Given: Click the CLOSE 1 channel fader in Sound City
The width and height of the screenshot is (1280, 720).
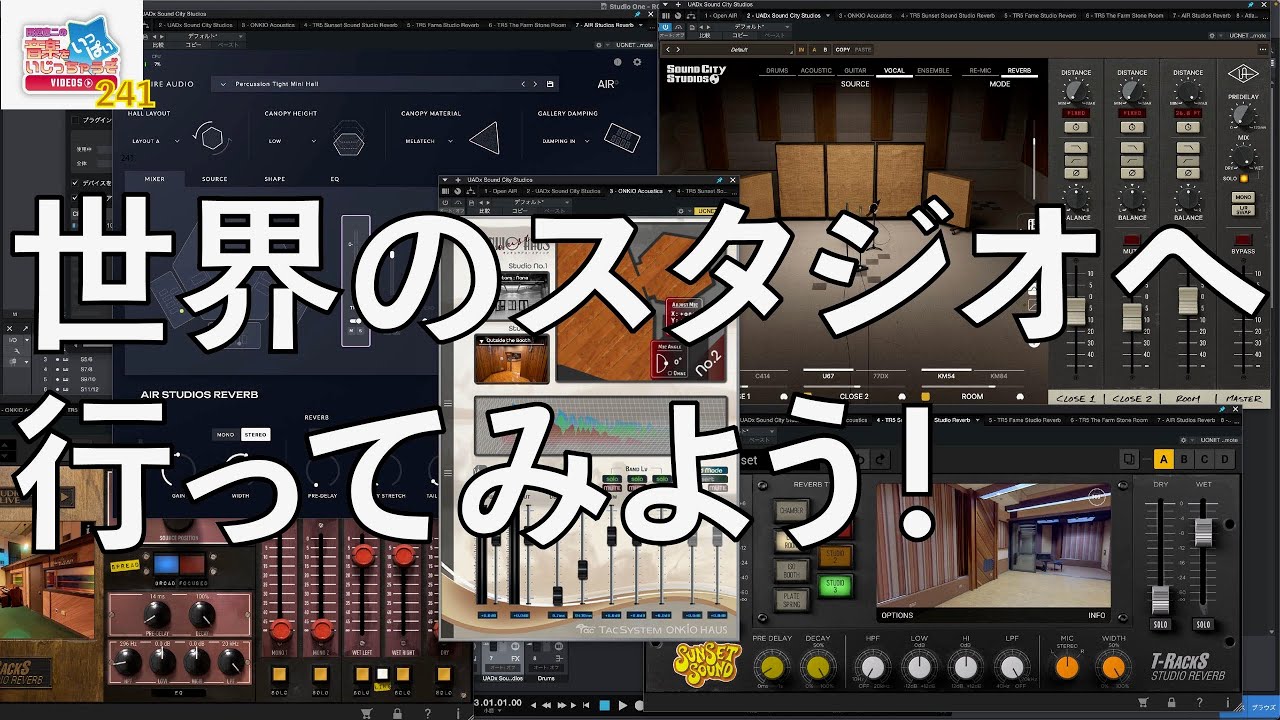Looking at the screenshot, I should pyautogui.click(x=1077, y=311).
